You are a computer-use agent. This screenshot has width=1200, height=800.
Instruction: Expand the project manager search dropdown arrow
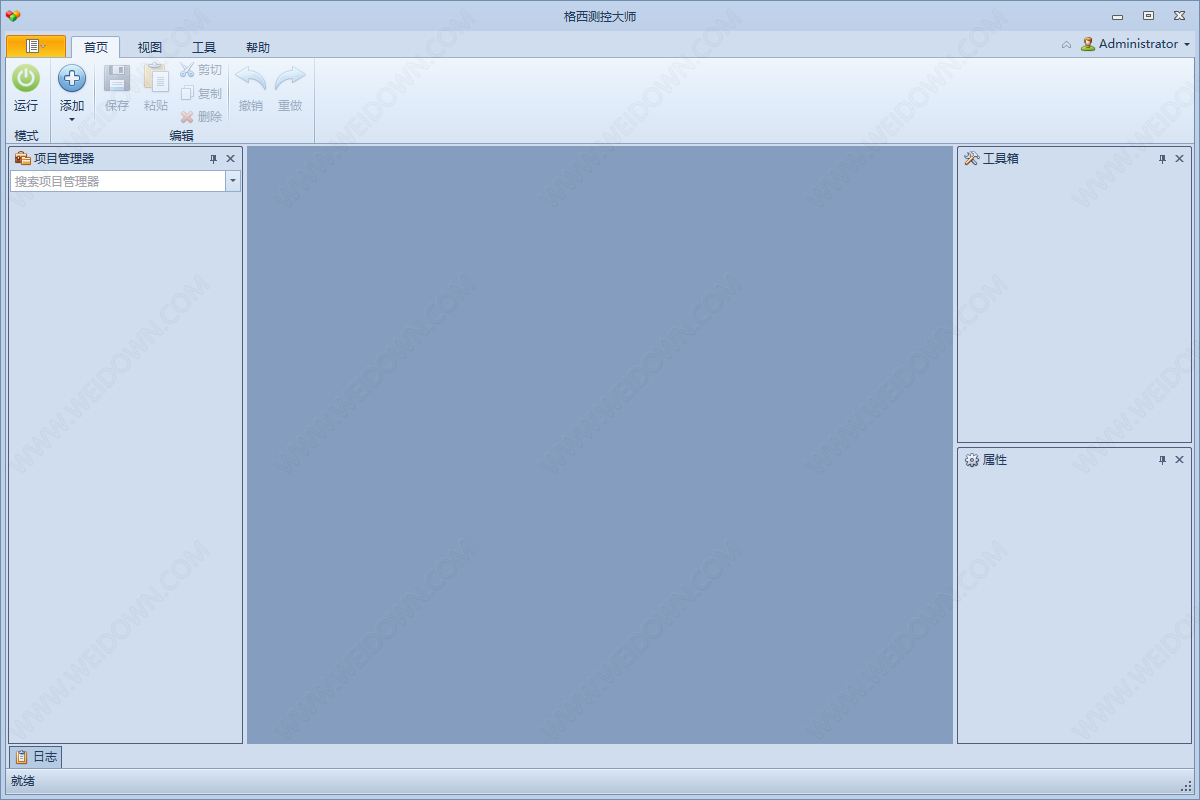233,181
